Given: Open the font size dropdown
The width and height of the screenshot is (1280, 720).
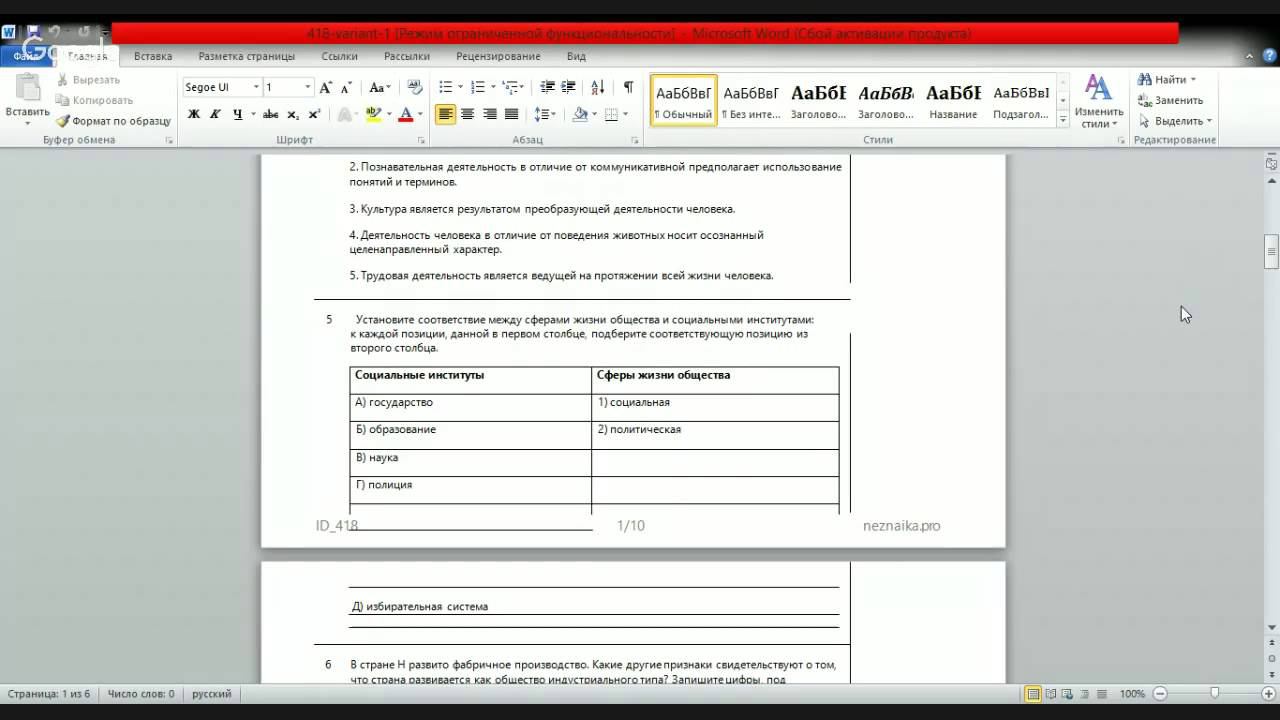Looking at the screenshot, I should [x=308, y=87].
